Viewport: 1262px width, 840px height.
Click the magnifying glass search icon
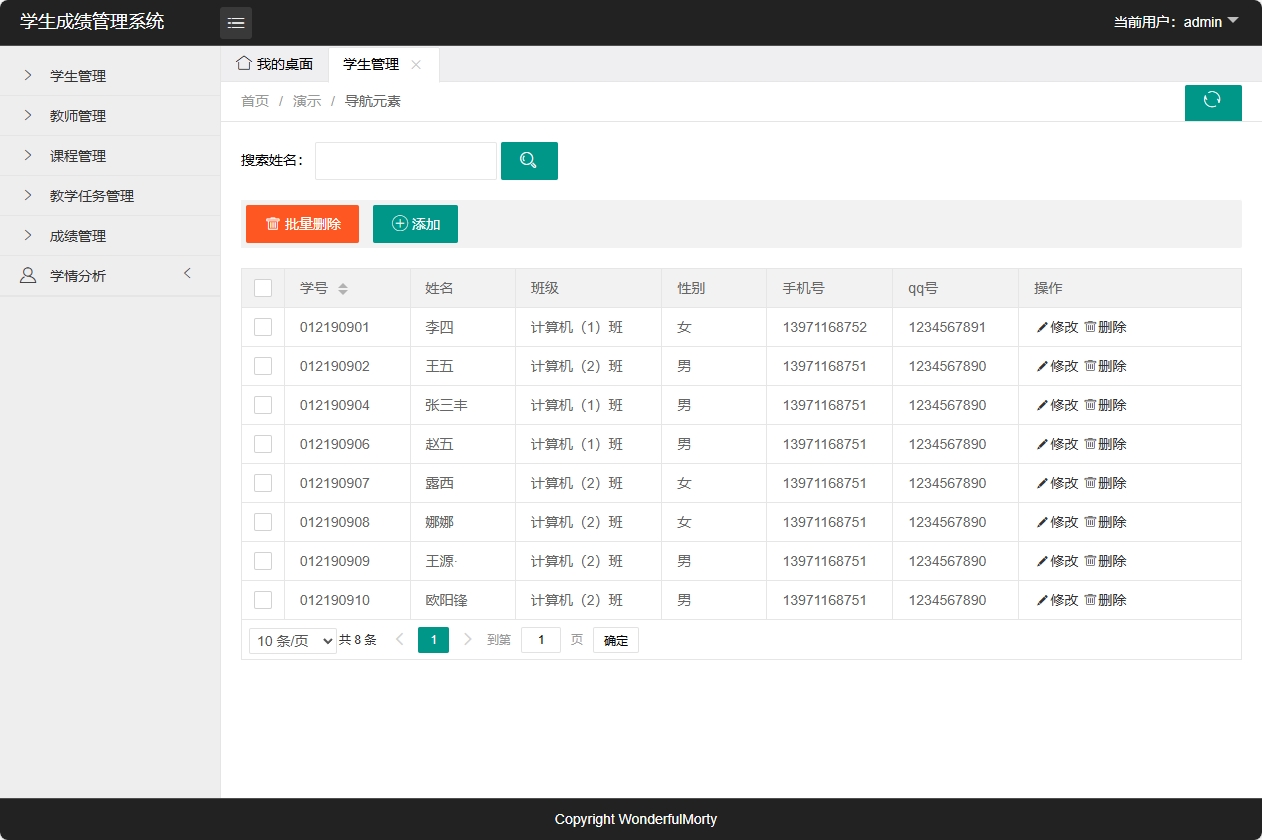point(529,160)
